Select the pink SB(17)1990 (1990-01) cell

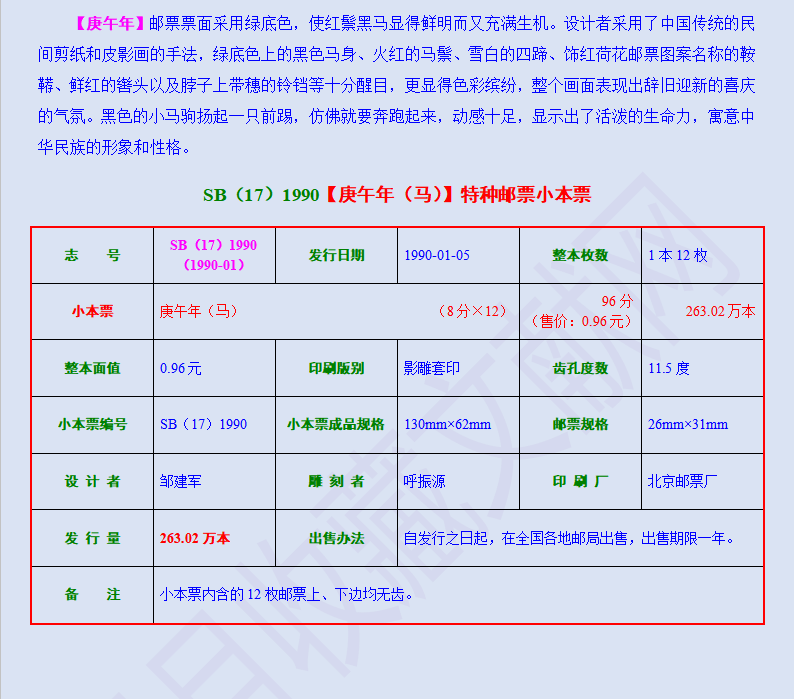pyautogui.click(x=214, y=255)
